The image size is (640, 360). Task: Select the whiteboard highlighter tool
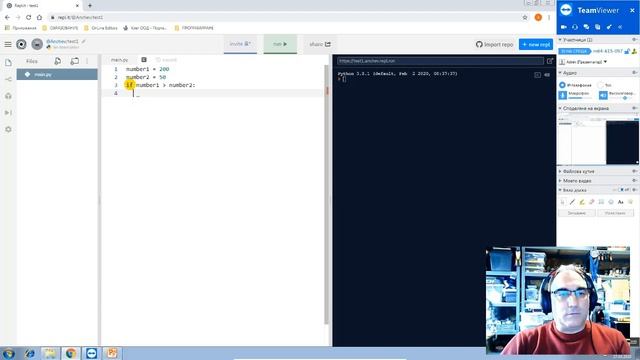click(582, 202)
